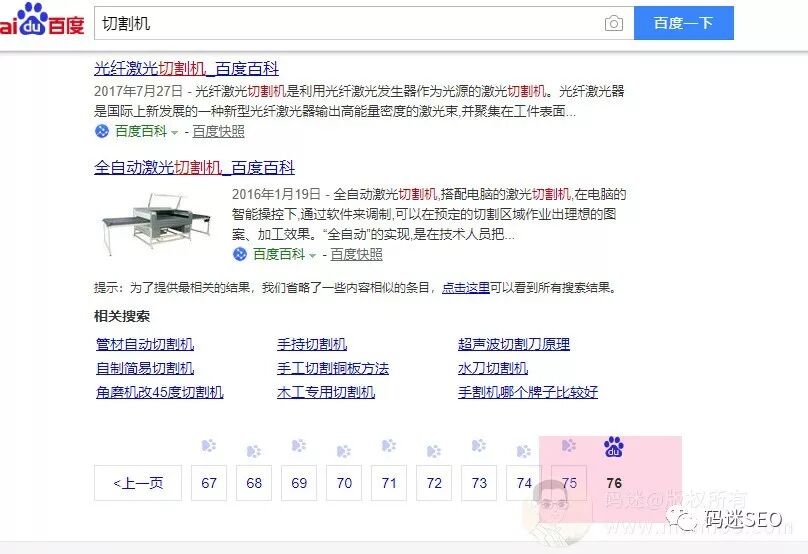Click 点击这里 to show all results

pyautogui.click(x=466, y=288)
